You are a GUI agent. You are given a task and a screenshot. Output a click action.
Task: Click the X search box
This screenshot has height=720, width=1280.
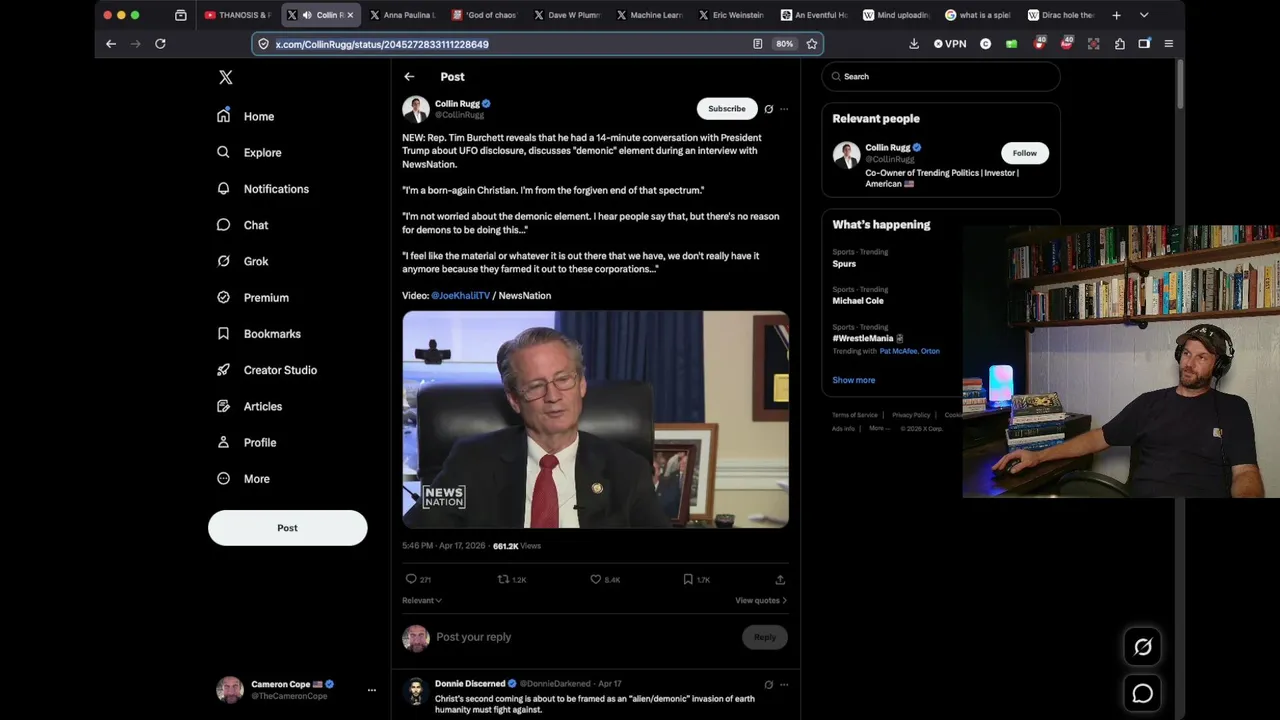941,77
